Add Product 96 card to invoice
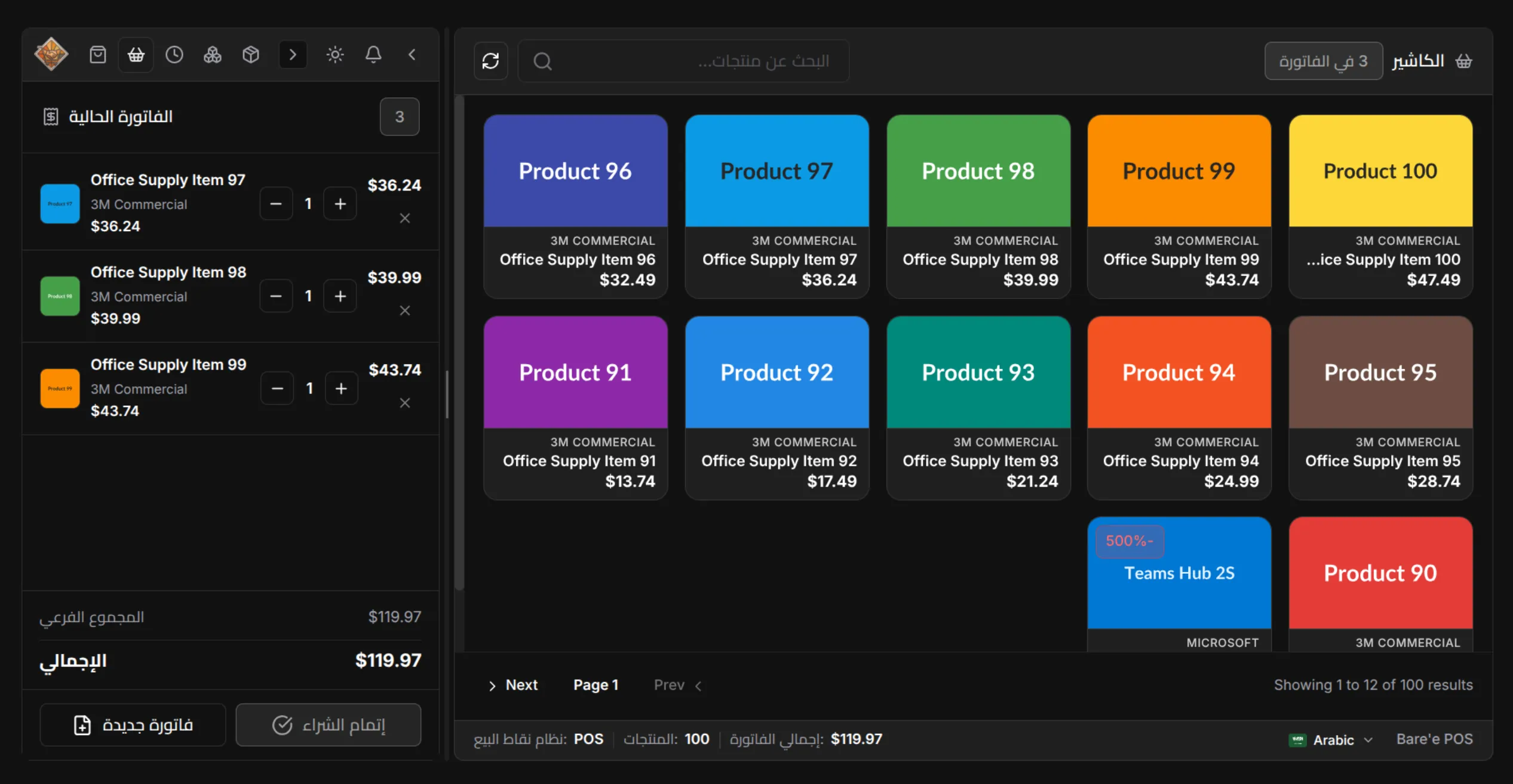Viewport: 1513px width, 784px height. [x=575, y=207]
